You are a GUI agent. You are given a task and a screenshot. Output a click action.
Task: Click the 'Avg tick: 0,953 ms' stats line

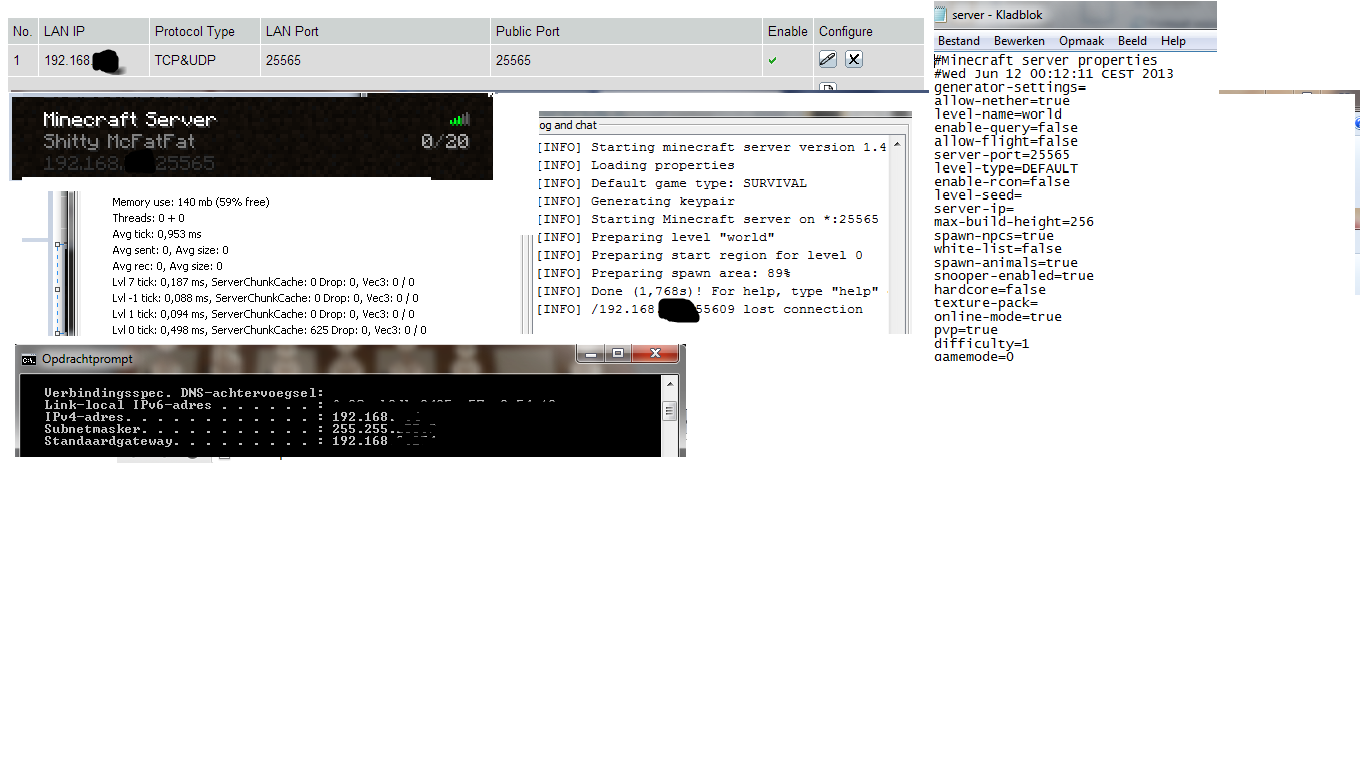pyautogui.click(x=157, y=234)
